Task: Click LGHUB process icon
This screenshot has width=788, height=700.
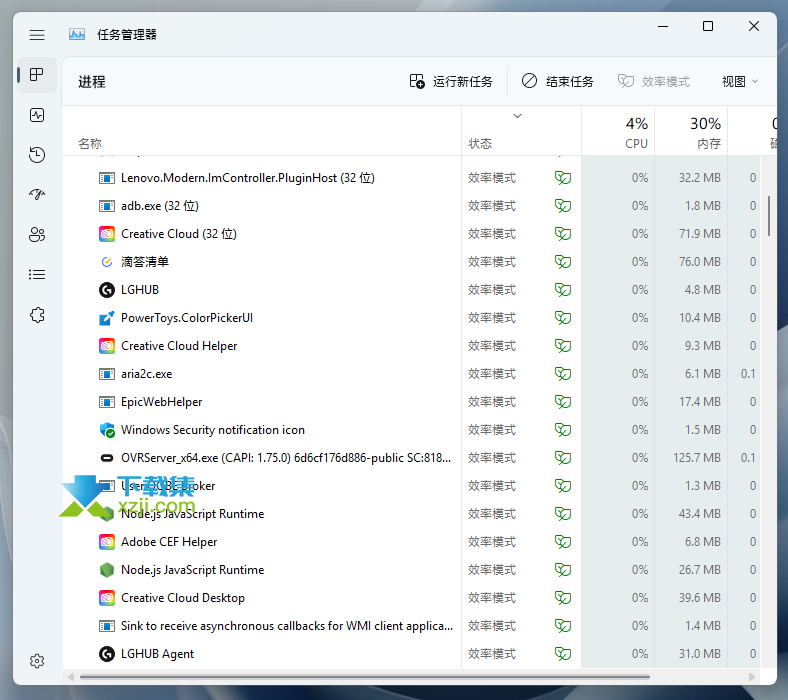Action: [x=107, y=290]
